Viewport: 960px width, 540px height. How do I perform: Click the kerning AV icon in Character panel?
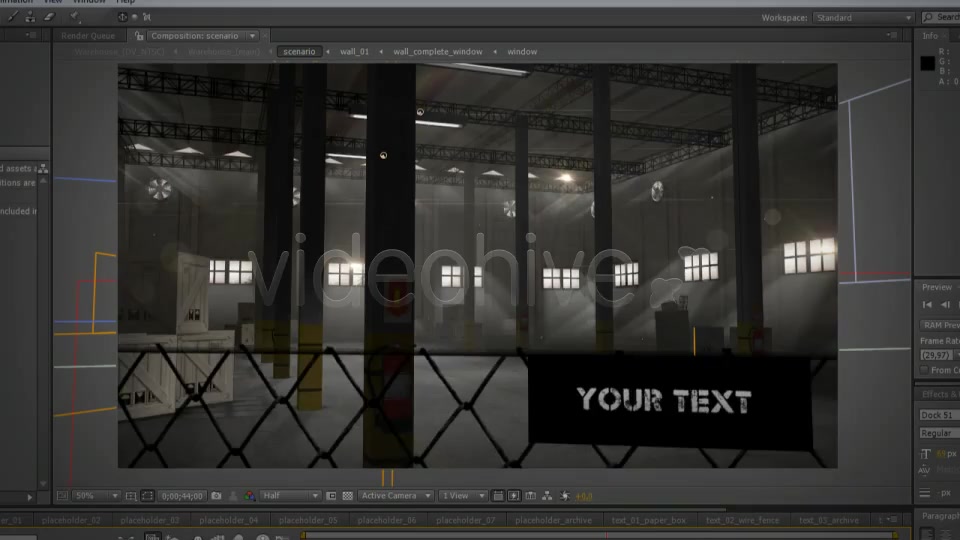point(924,470)
